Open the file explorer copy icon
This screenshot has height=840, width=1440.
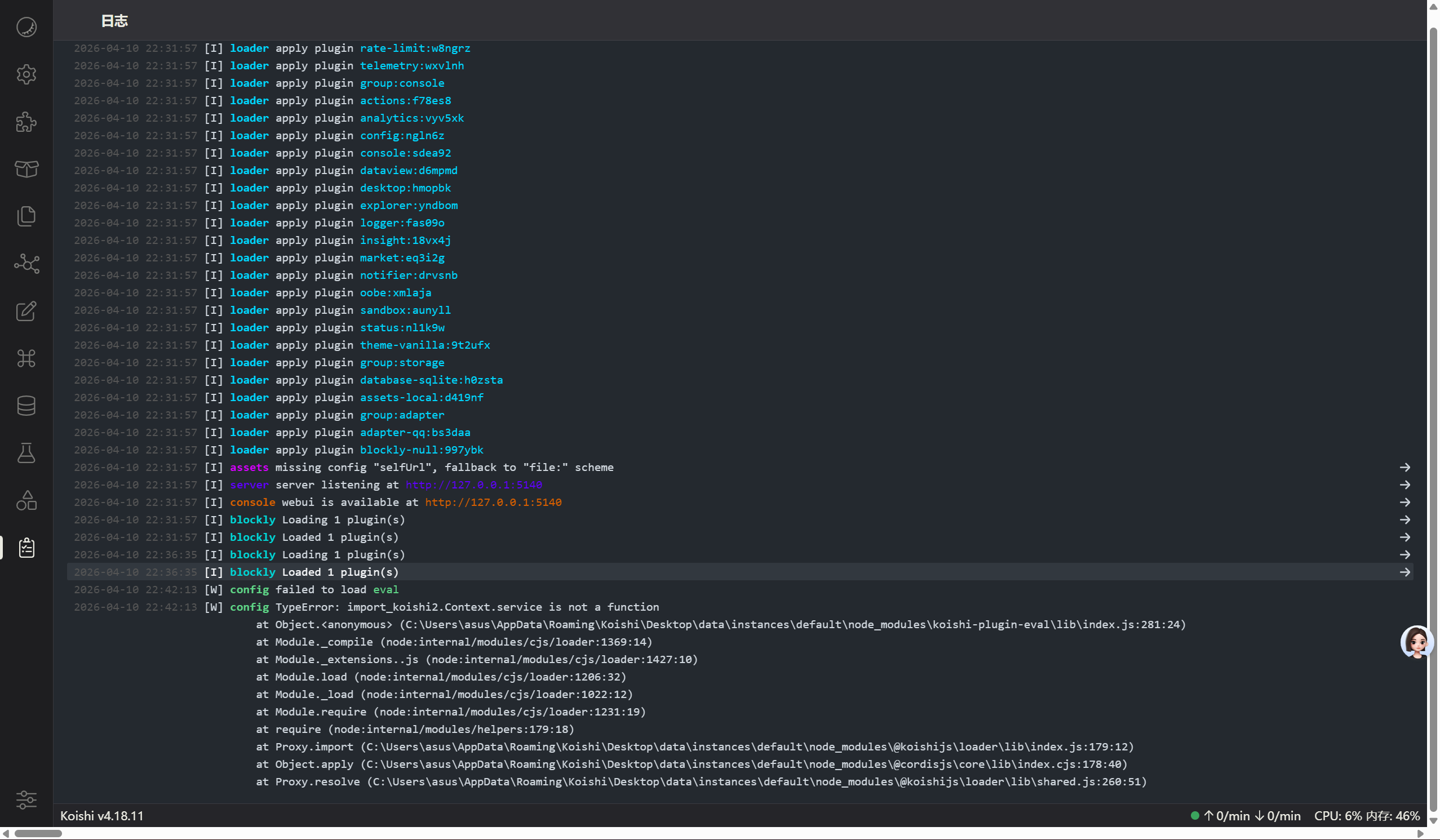pos(26,216)
